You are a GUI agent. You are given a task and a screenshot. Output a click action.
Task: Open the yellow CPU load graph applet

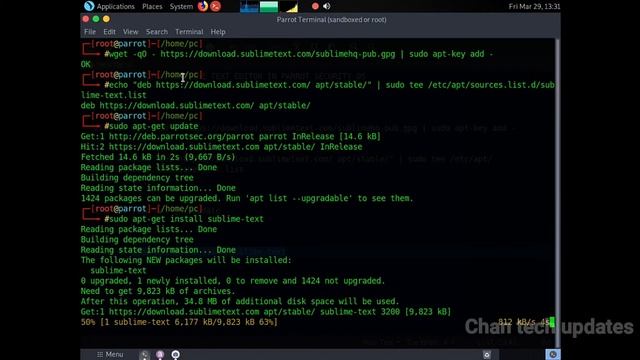289,7
